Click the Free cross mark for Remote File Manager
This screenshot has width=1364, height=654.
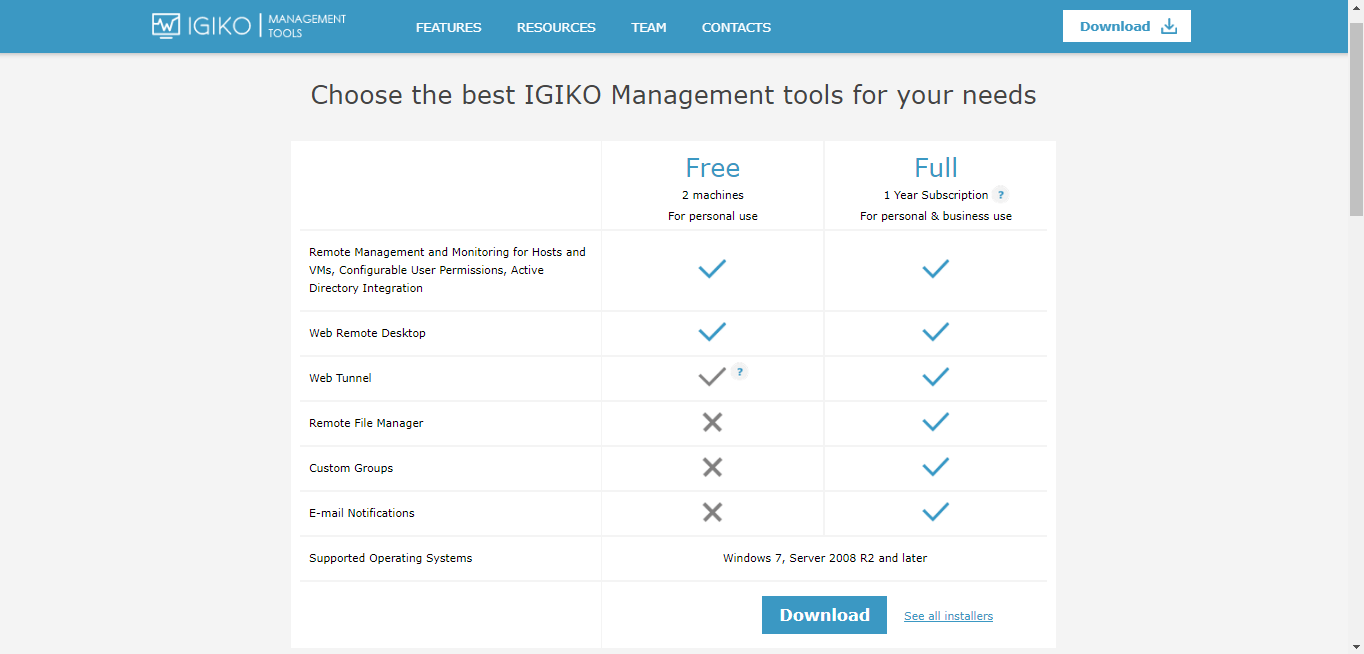point(712,422)
